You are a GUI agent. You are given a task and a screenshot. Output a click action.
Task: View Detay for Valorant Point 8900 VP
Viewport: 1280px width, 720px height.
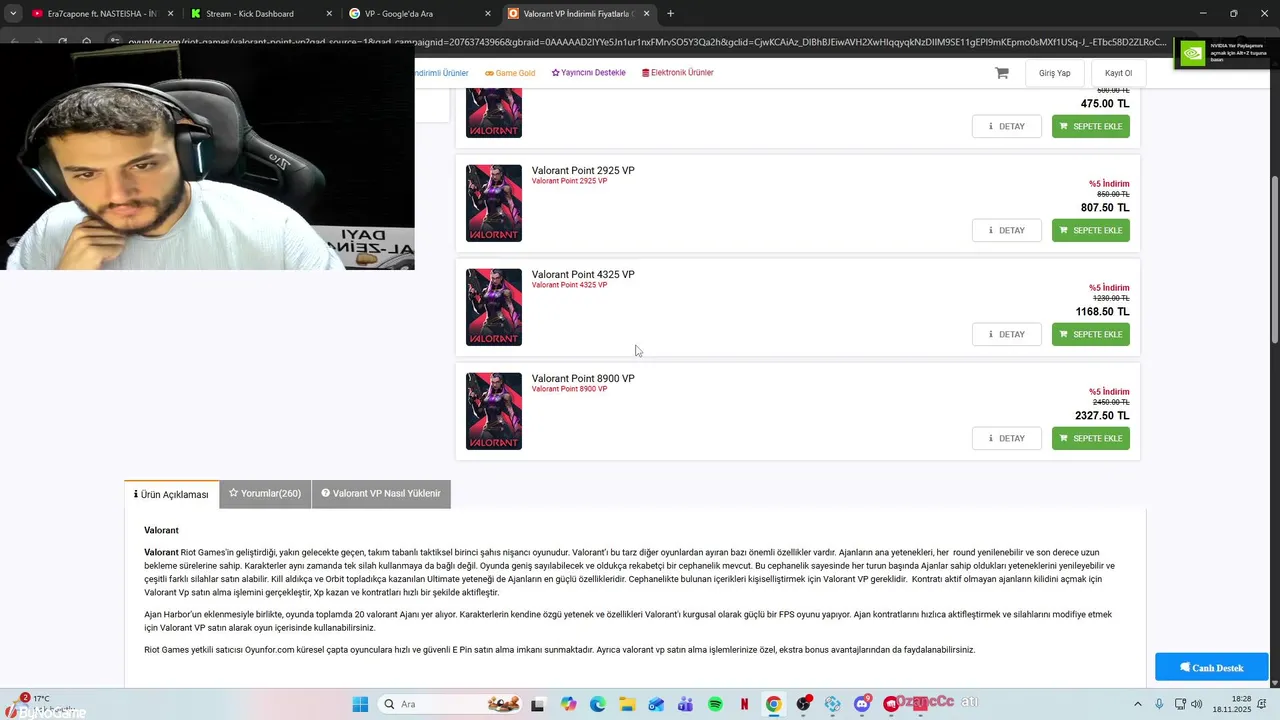pos(1007,438)
